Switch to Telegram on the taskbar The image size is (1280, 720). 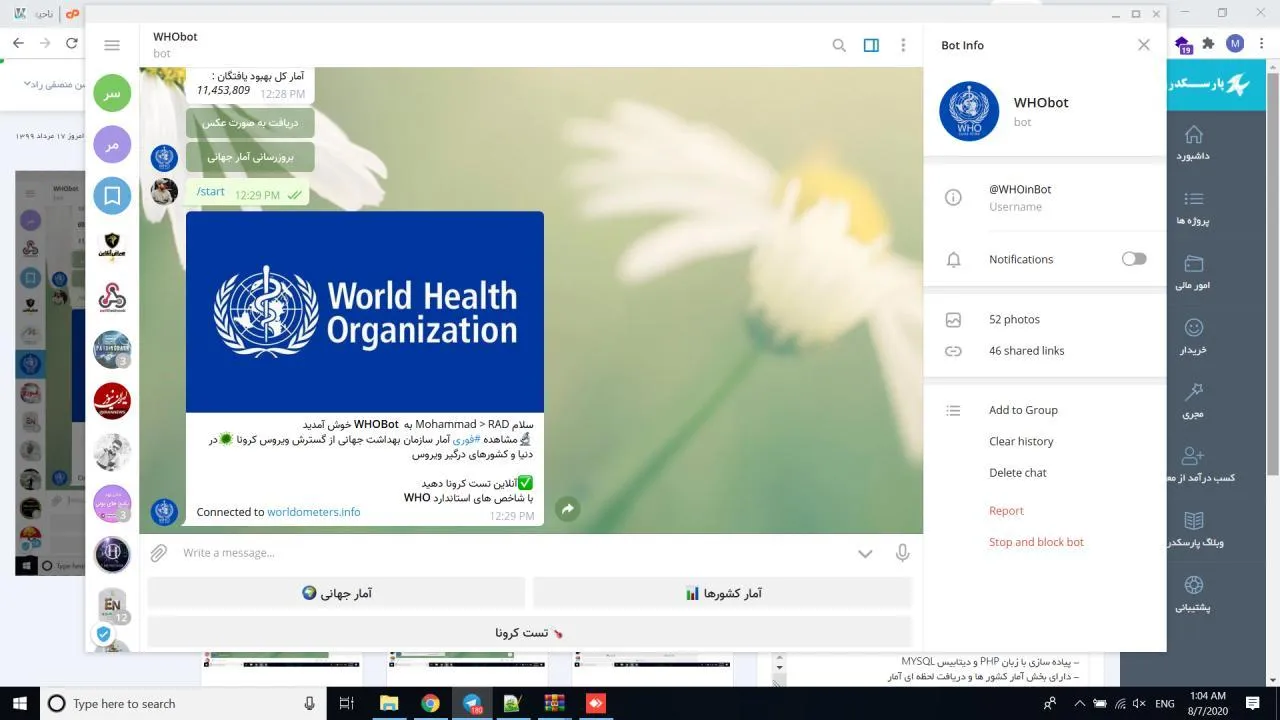pos(471,703)
